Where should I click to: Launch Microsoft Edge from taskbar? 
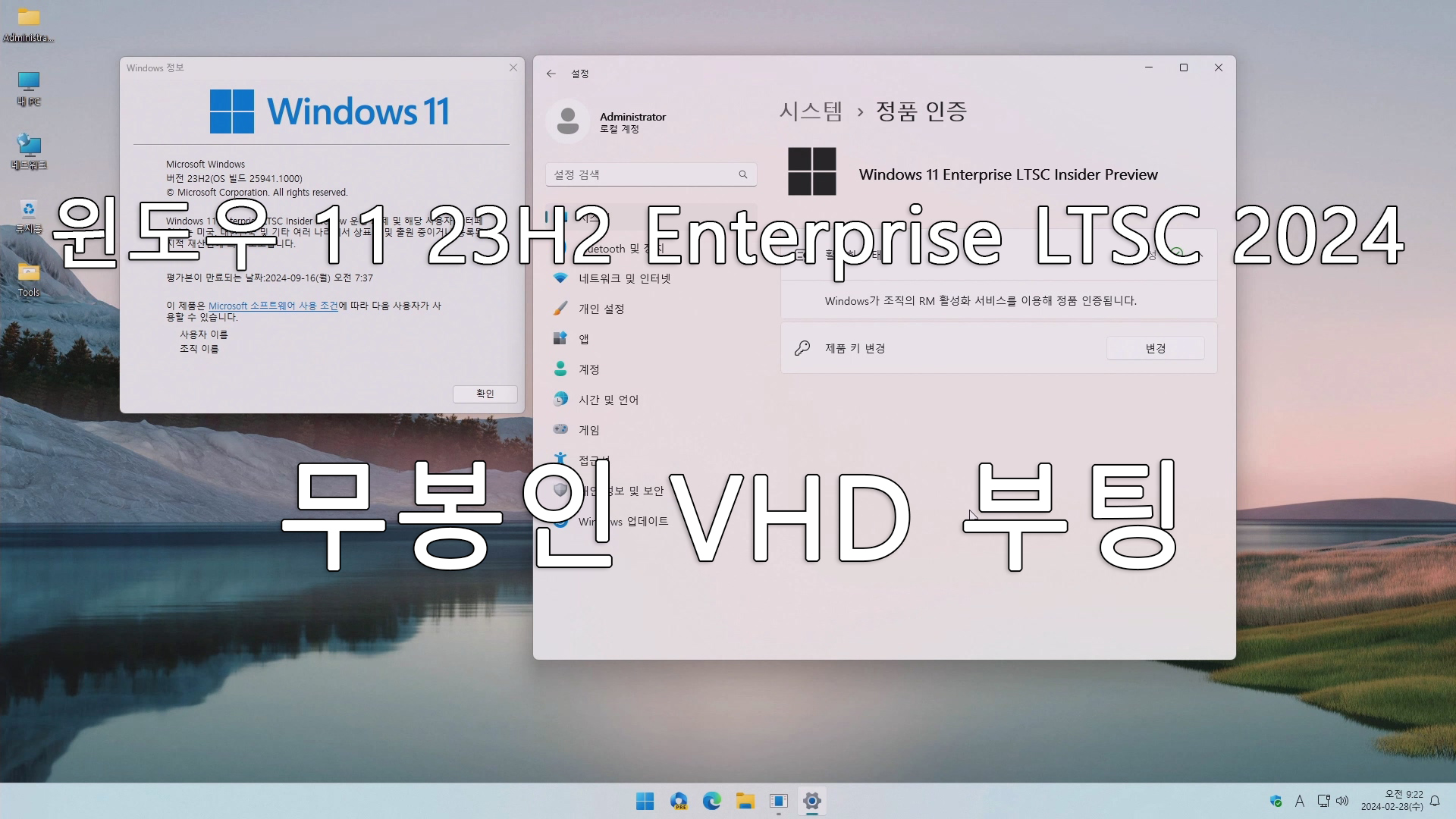[711, 801]
